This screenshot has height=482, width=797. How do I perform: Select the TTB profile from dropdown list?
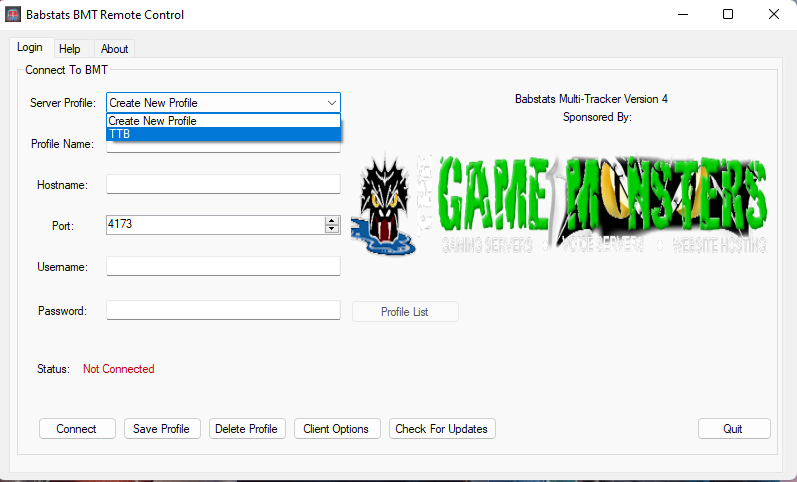(x=223, y=134)
